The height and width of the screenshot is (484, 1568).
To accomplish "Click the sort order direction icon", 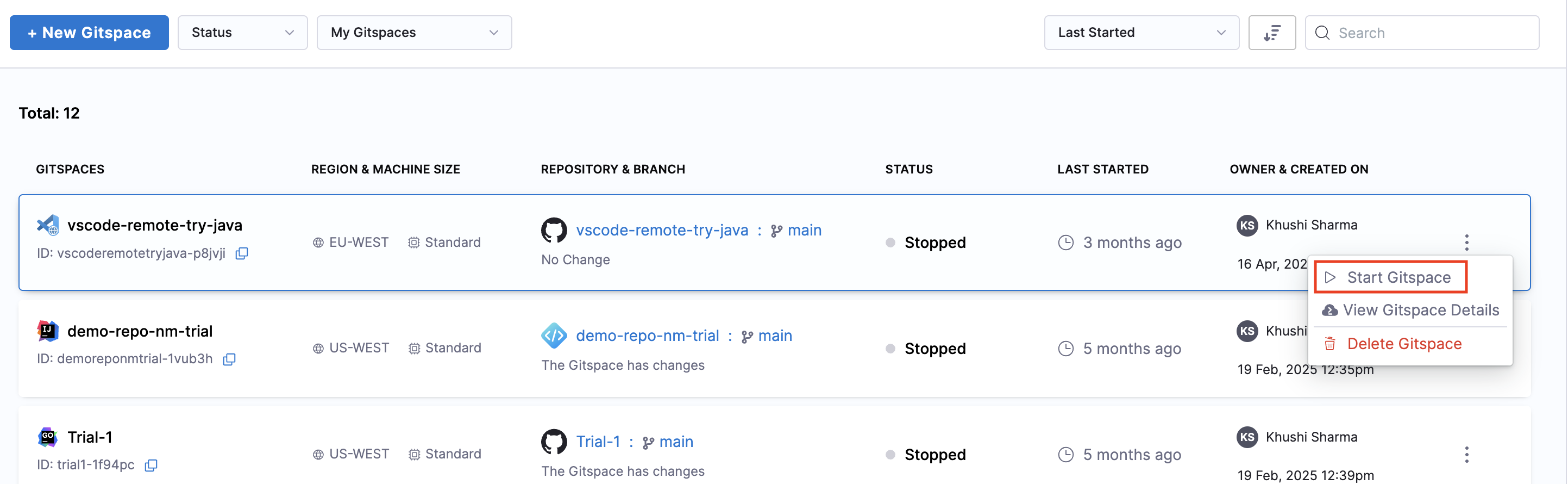I will (x=1271, y=33).
